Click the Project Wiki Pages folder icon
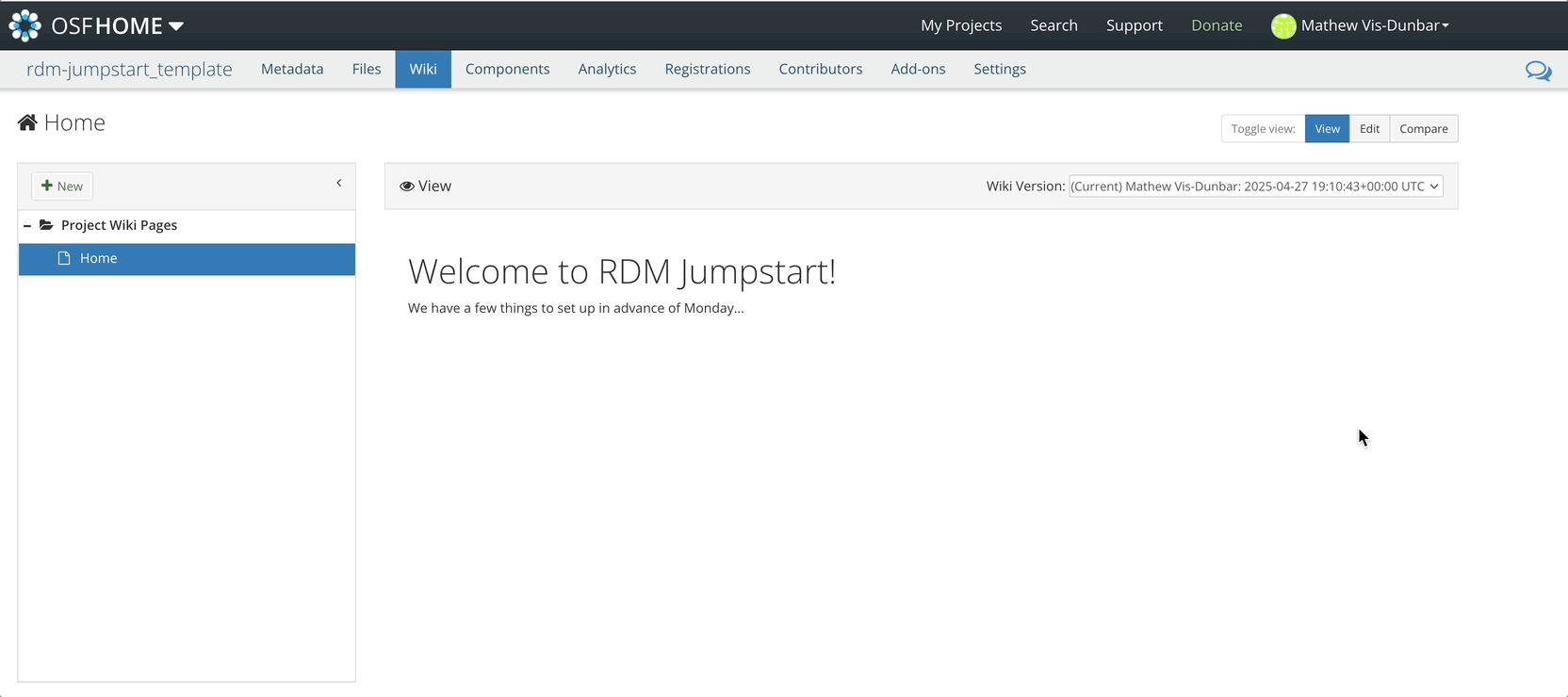This screenshot has width=1568, height=697. tap(46, 225)
